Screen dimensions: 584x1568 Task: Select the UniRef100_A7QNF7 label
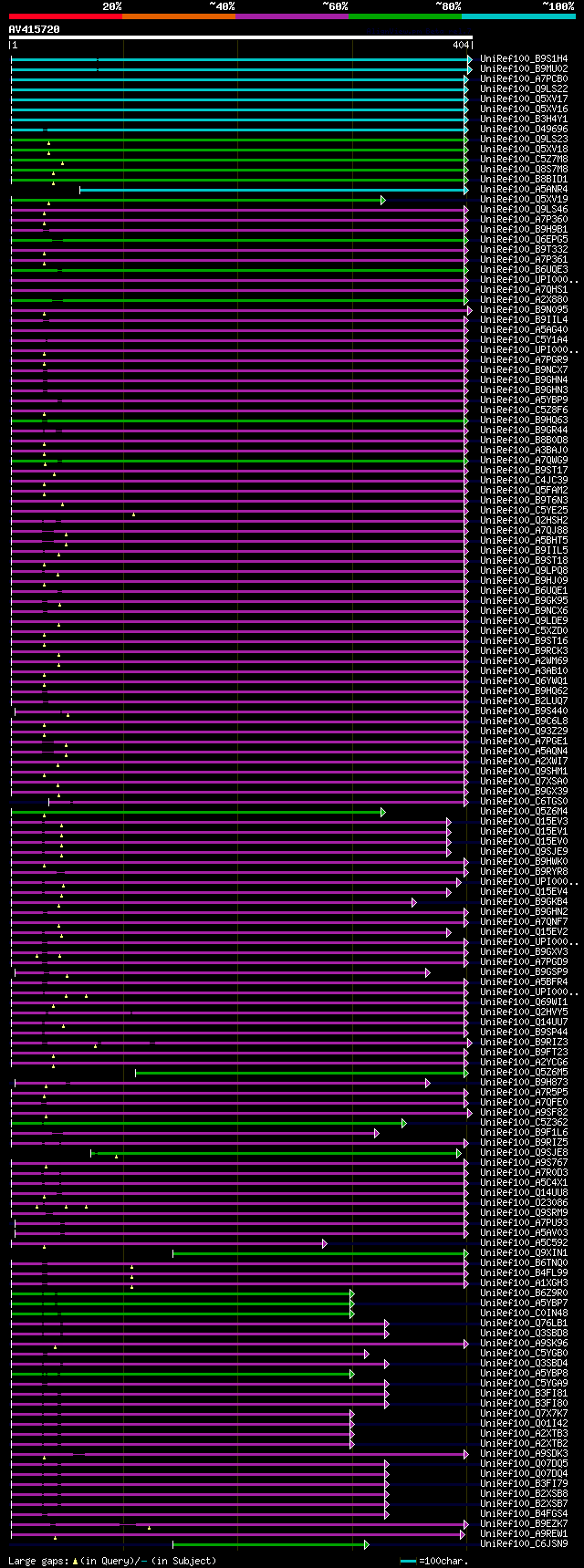tap(524, 921)
